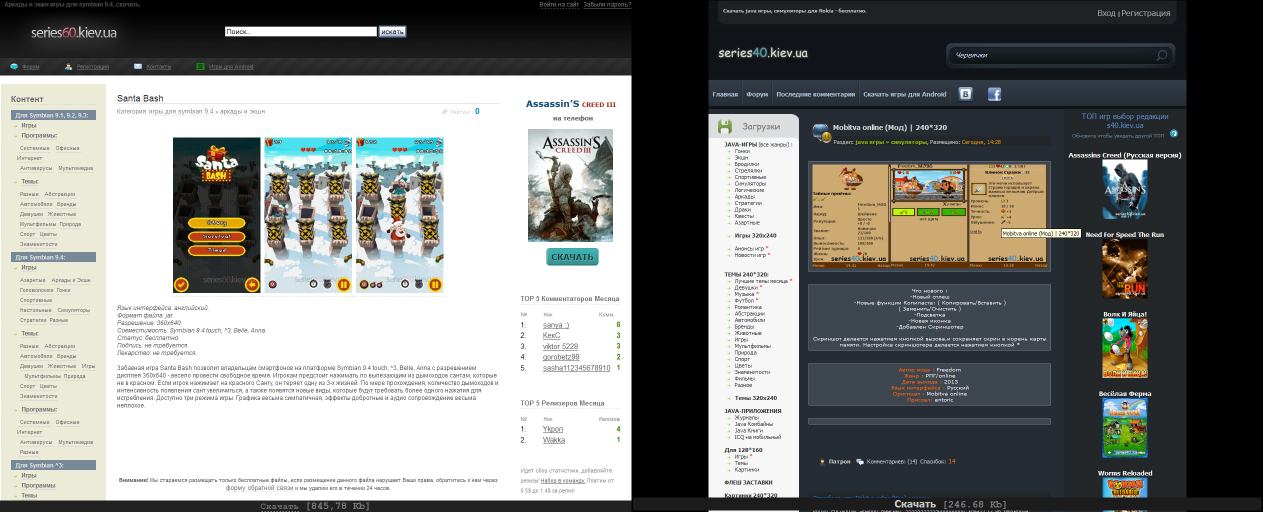
Task: Open Игры для Android on series60 navigation
Action: pos(231,67)
